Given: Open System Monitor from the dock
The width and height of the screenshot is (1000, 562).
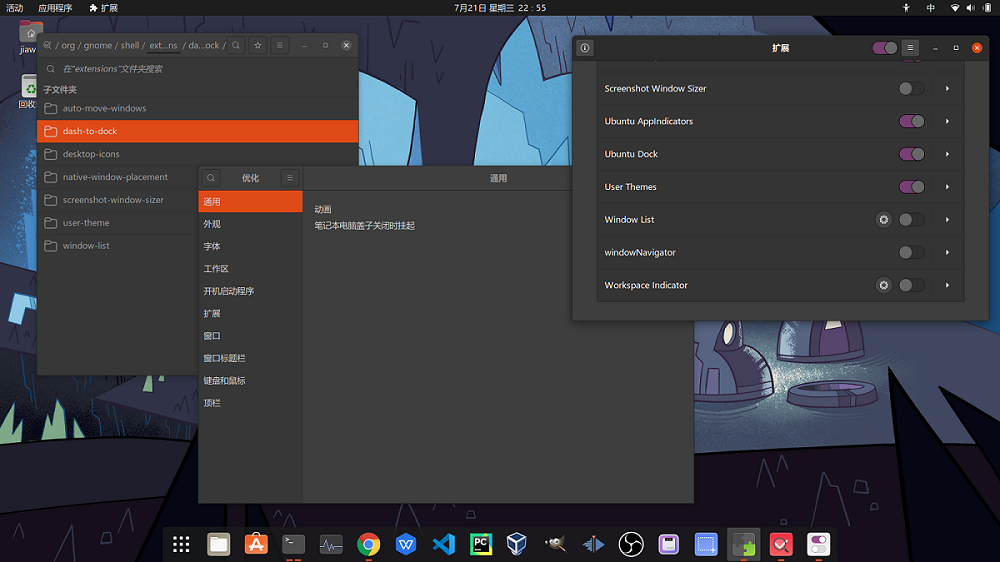Looking at the screenshot, I should point(331,544).
